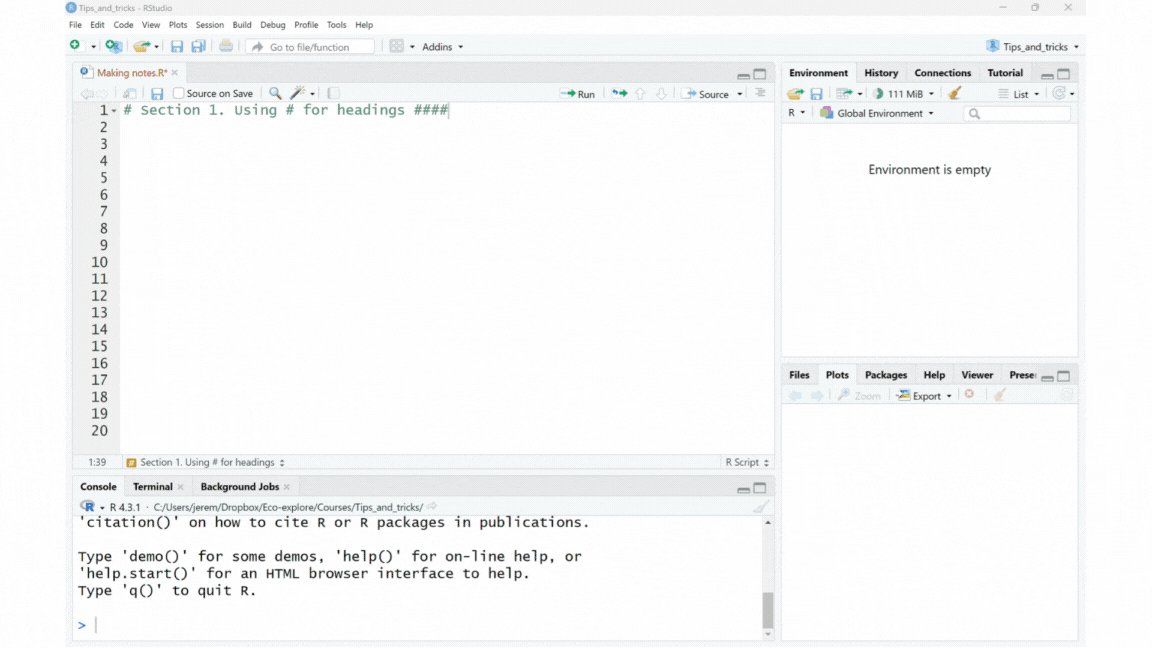Click the Environment search box
The height and width of the screenshot is (648, 1152).
pos(1017,114)
